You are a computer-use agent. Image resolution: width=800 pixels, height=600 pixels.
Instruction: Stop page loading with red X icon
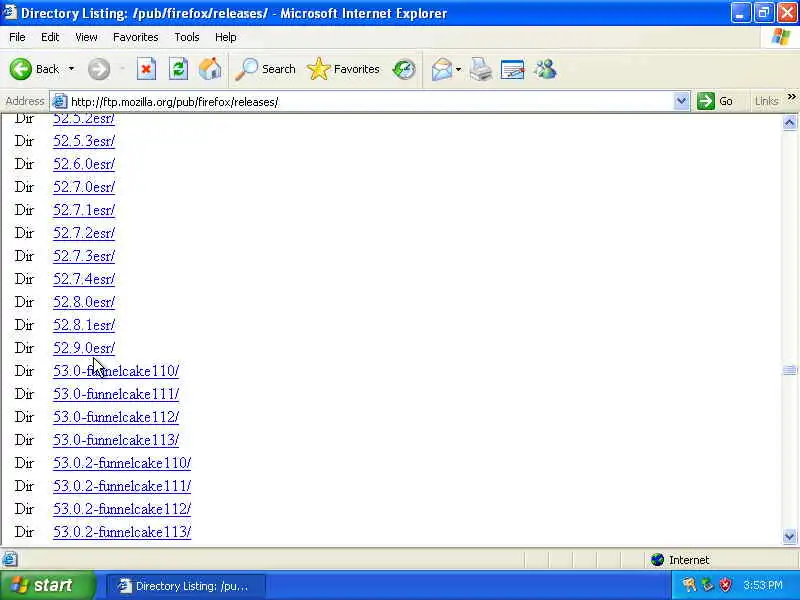[146, 69]
